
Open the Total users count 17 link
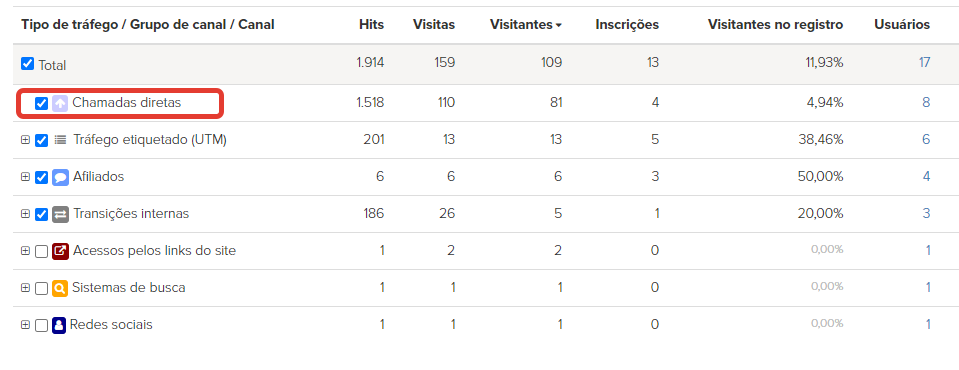pos(924,62)
